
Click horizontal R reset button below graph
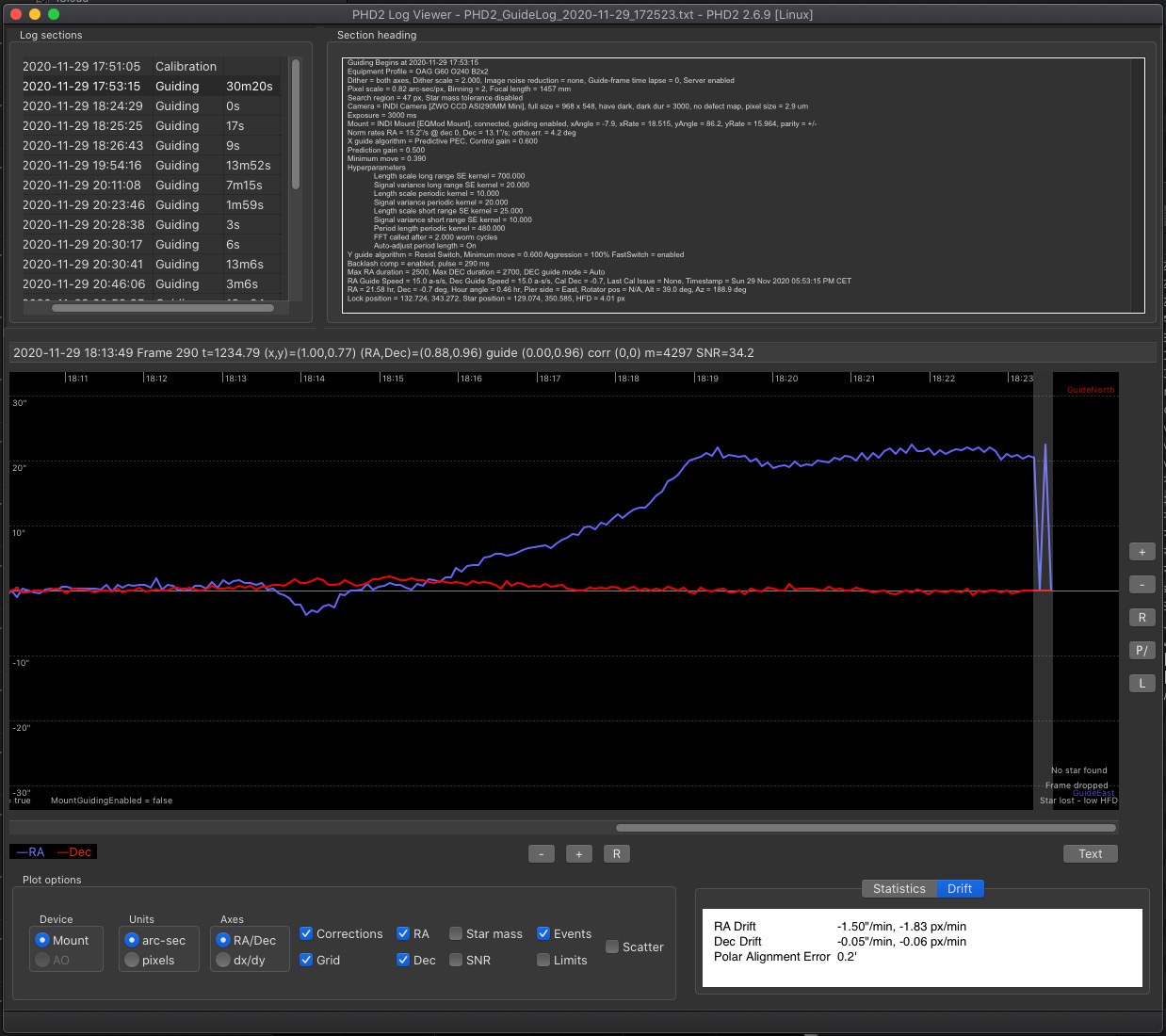pos(616,854)
